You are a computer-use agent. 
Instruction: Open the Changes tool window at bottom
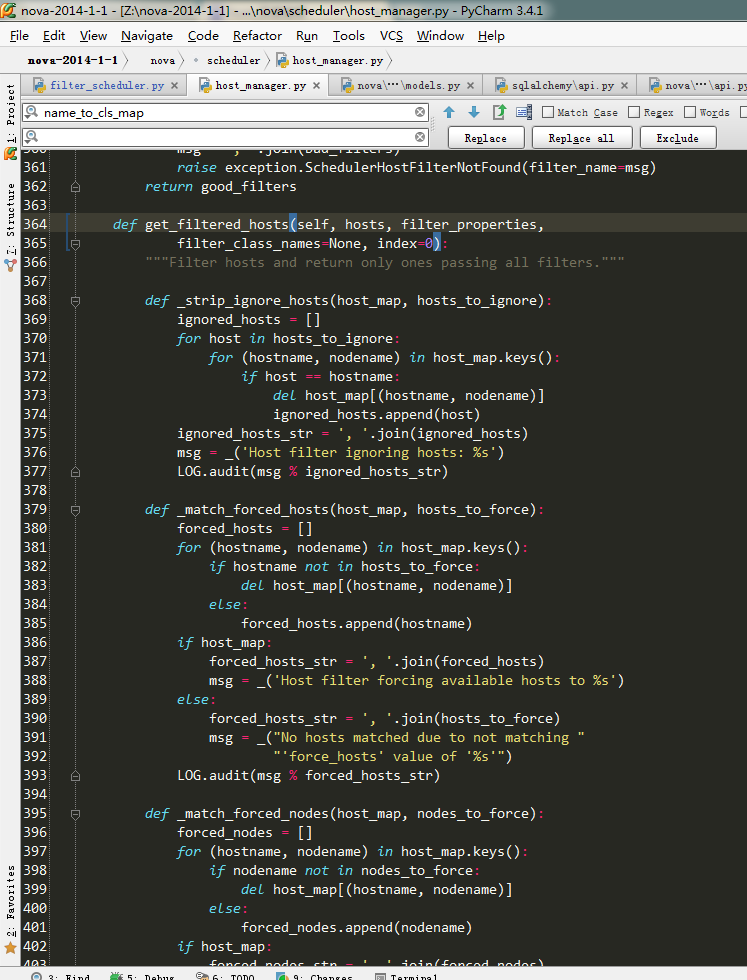click(314, 976)
